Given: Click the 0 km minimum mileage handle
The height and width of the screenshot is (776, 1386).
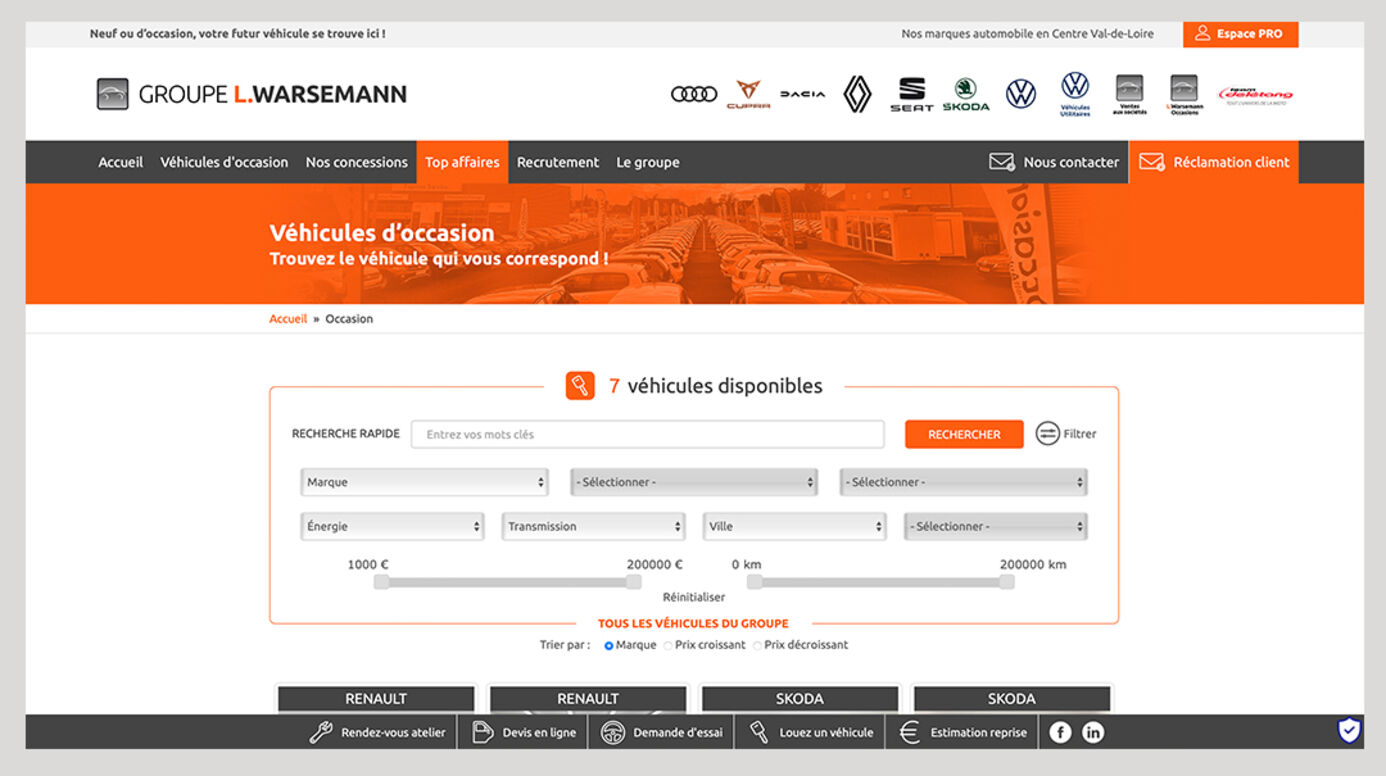Looking at the screenshot, I should tap(754, 582).
